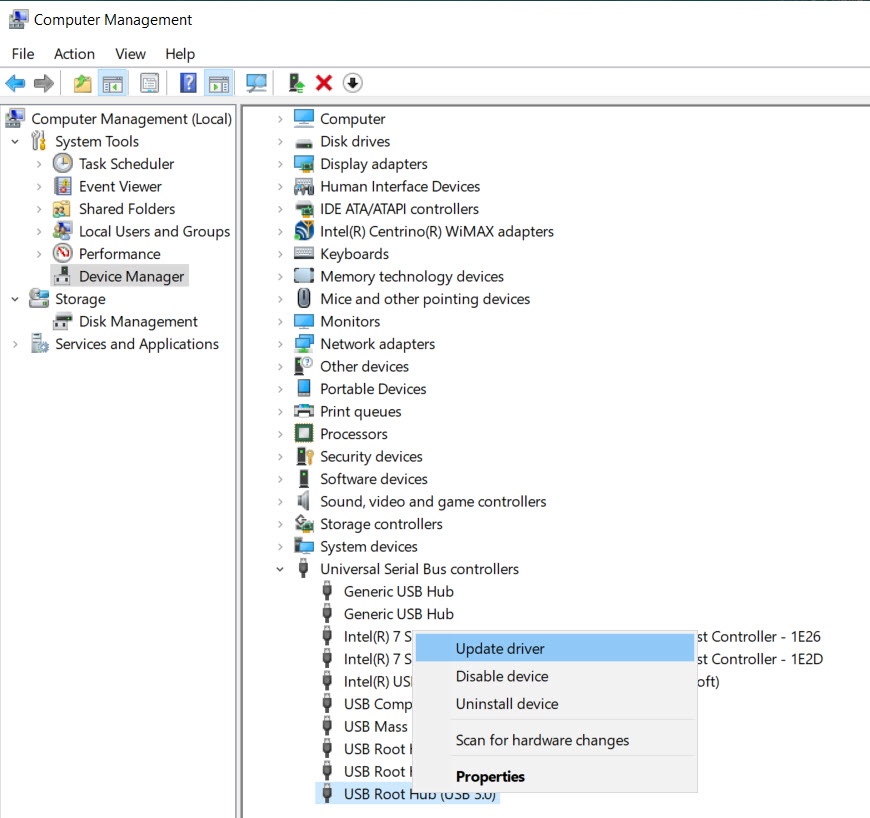Click the Properties sheet toolbar icon

coord(150,83)
